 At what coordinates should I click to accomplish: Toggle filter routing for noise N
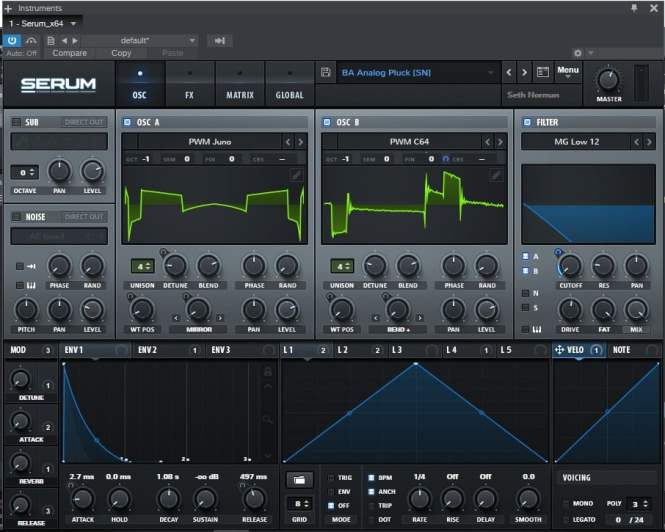[525, 293]
